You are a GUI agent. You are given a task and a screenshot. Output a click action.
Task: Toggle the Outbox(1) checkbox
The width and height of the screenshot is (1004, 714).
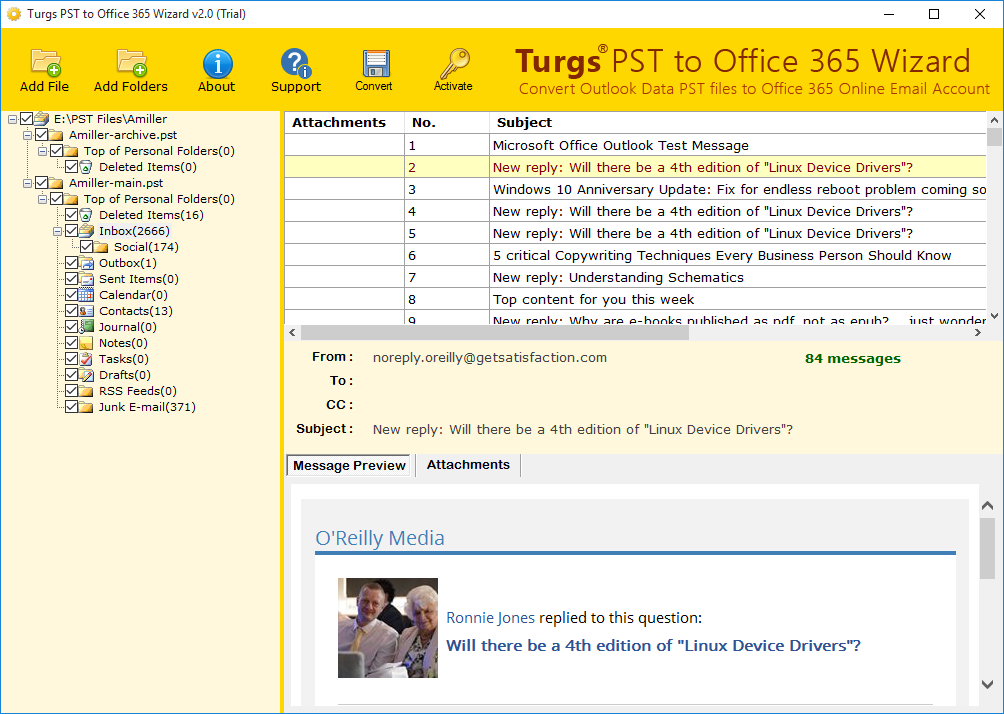[72, 263]
